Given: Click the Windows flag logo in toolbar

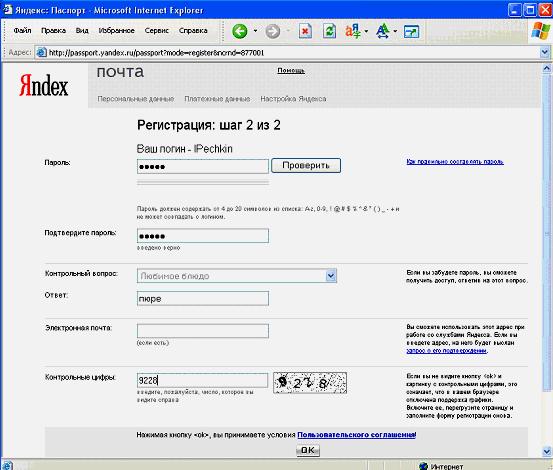Looking at the screenshot, I should (x=541, y=31).
